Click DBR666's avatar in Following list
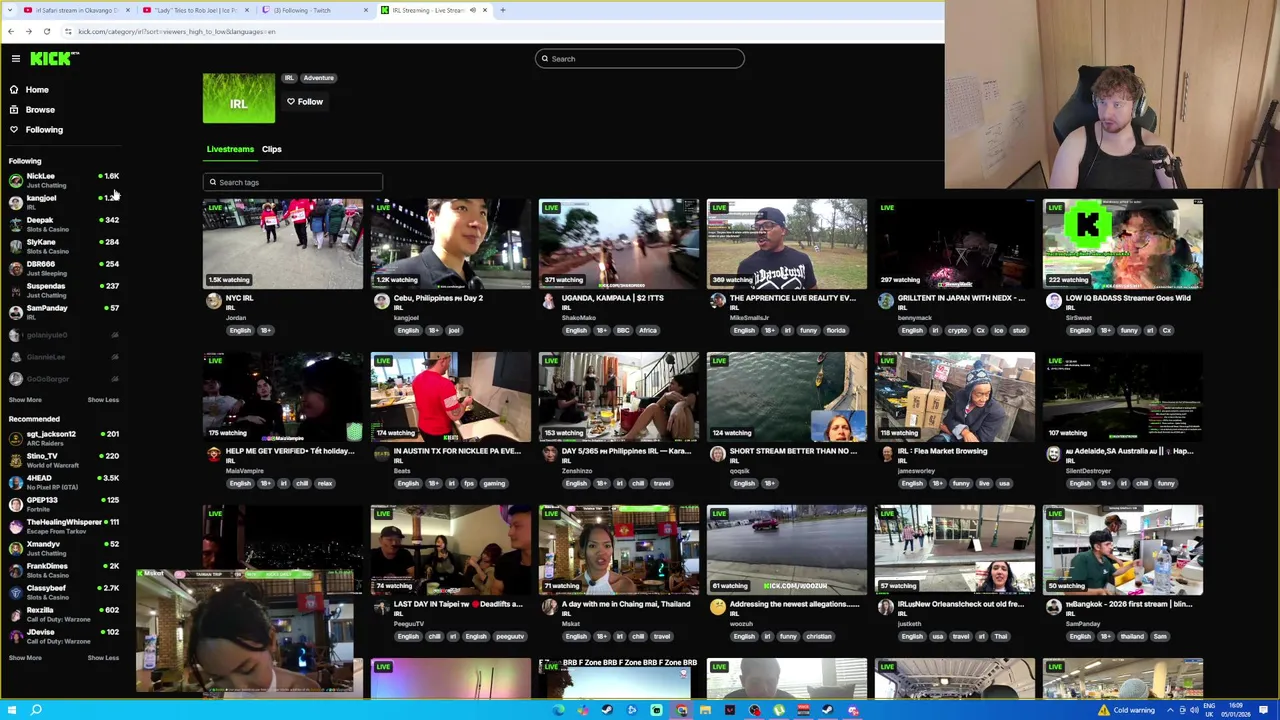Image resolution: width=1280 pixels, height=720 pixels. (x=15, y=268)
